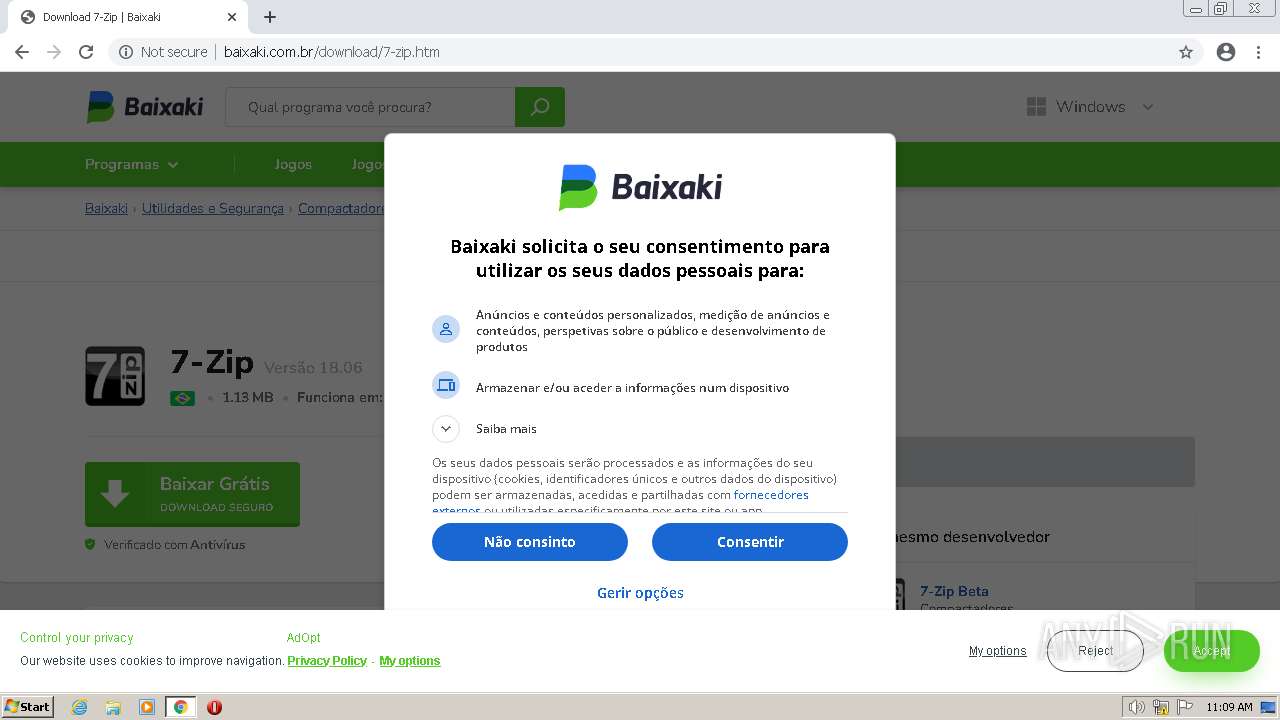
Task: Click the Reject cookies button
Action: pos(1095,651)
